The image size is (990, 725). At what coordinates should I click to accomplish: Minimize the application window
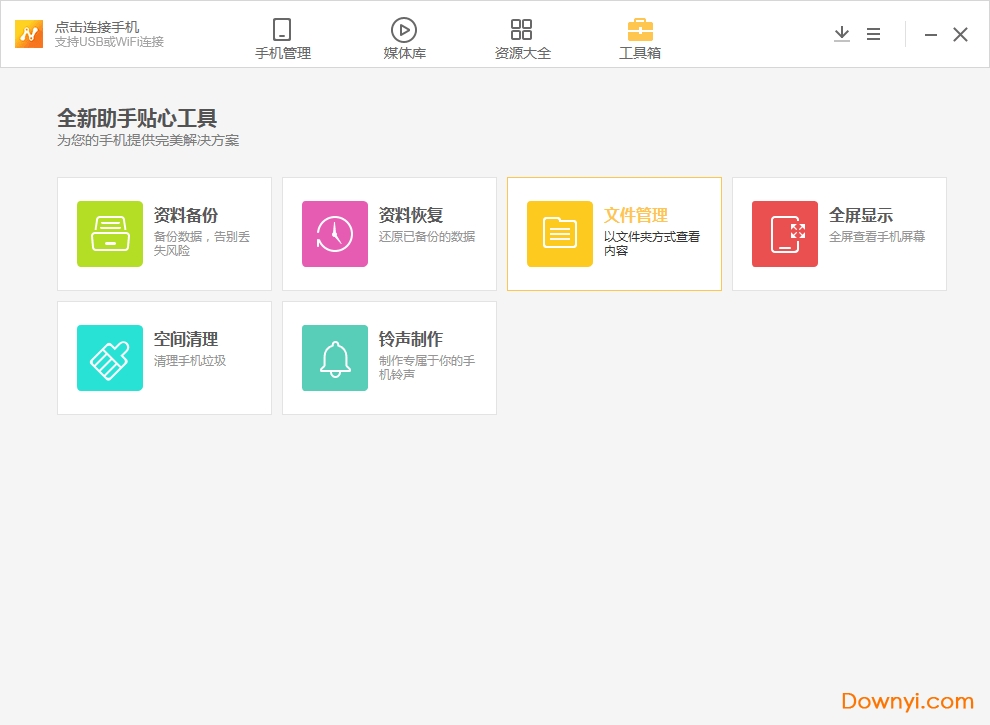point(931,35)
